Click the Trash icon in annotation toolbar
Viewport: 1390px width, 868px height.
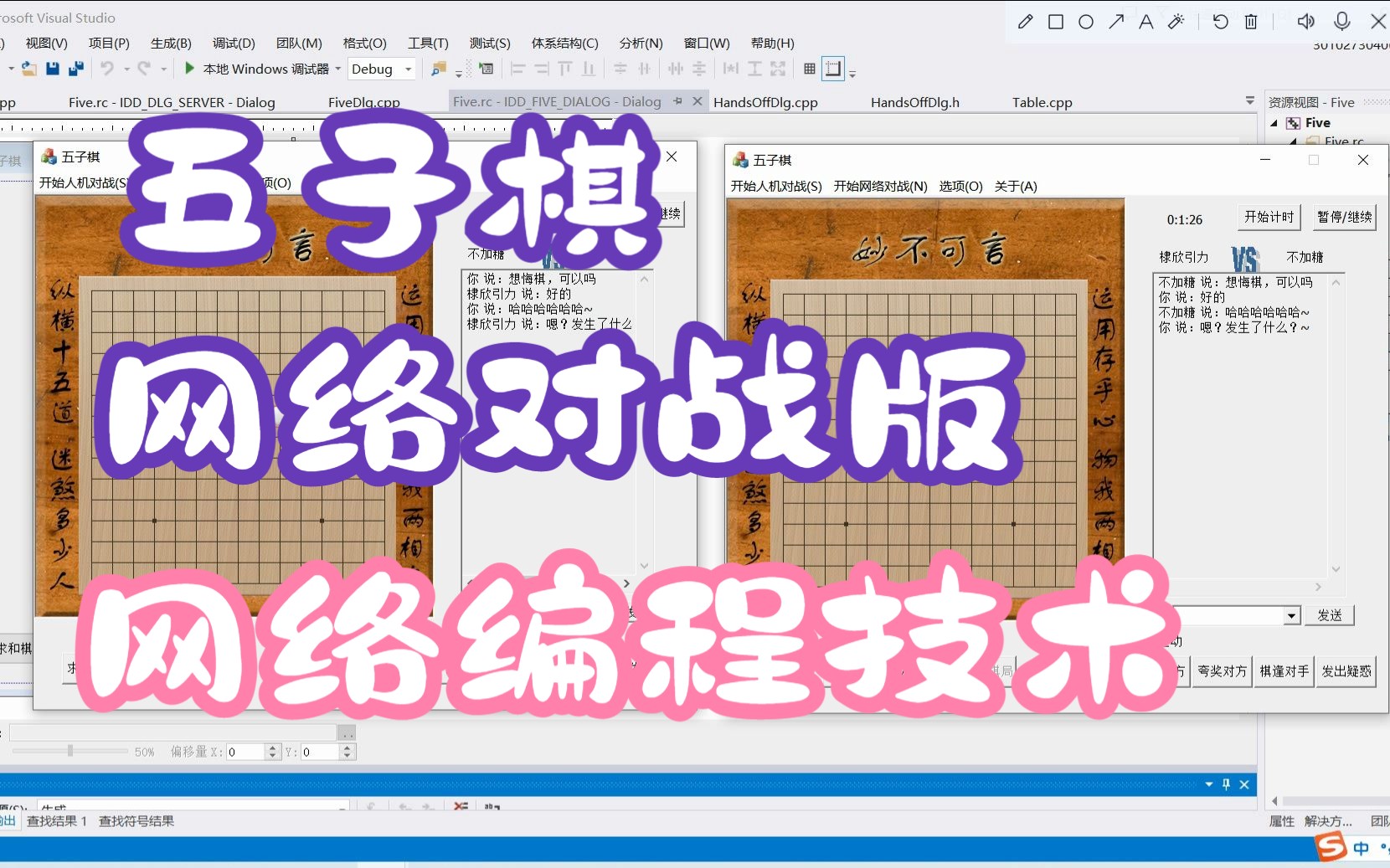coord(1252,21)
